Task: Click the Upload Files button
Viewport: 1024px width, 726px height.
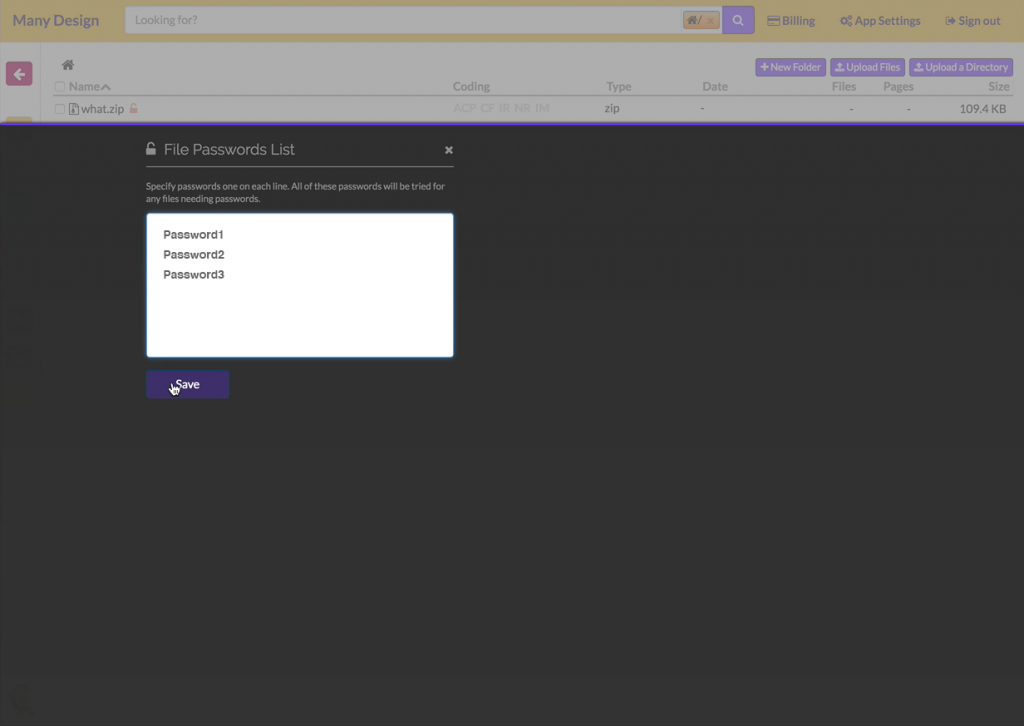Action: point(867,67)
